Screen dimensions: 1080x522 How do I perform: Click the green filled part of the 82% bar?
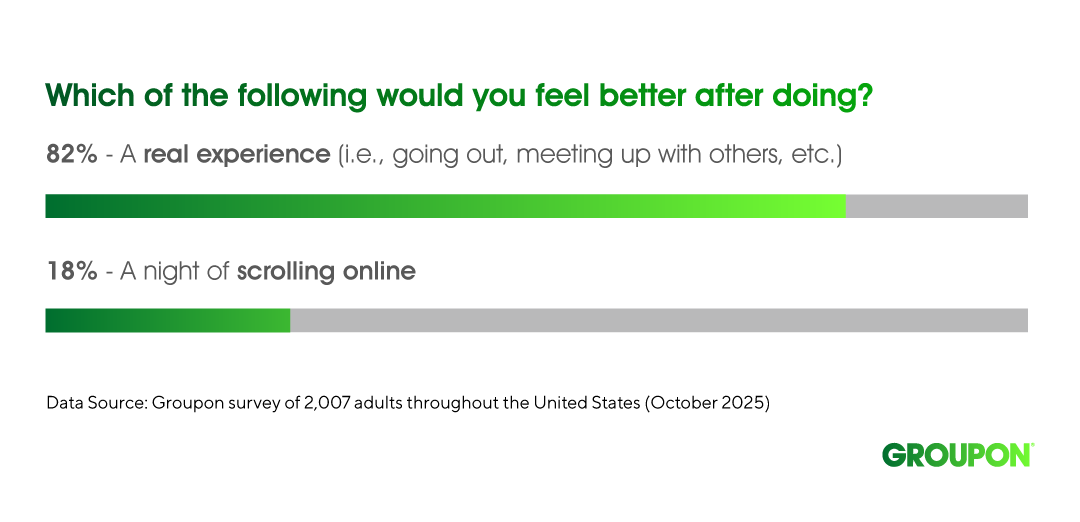pyautogui.click(x=445, y=206)
